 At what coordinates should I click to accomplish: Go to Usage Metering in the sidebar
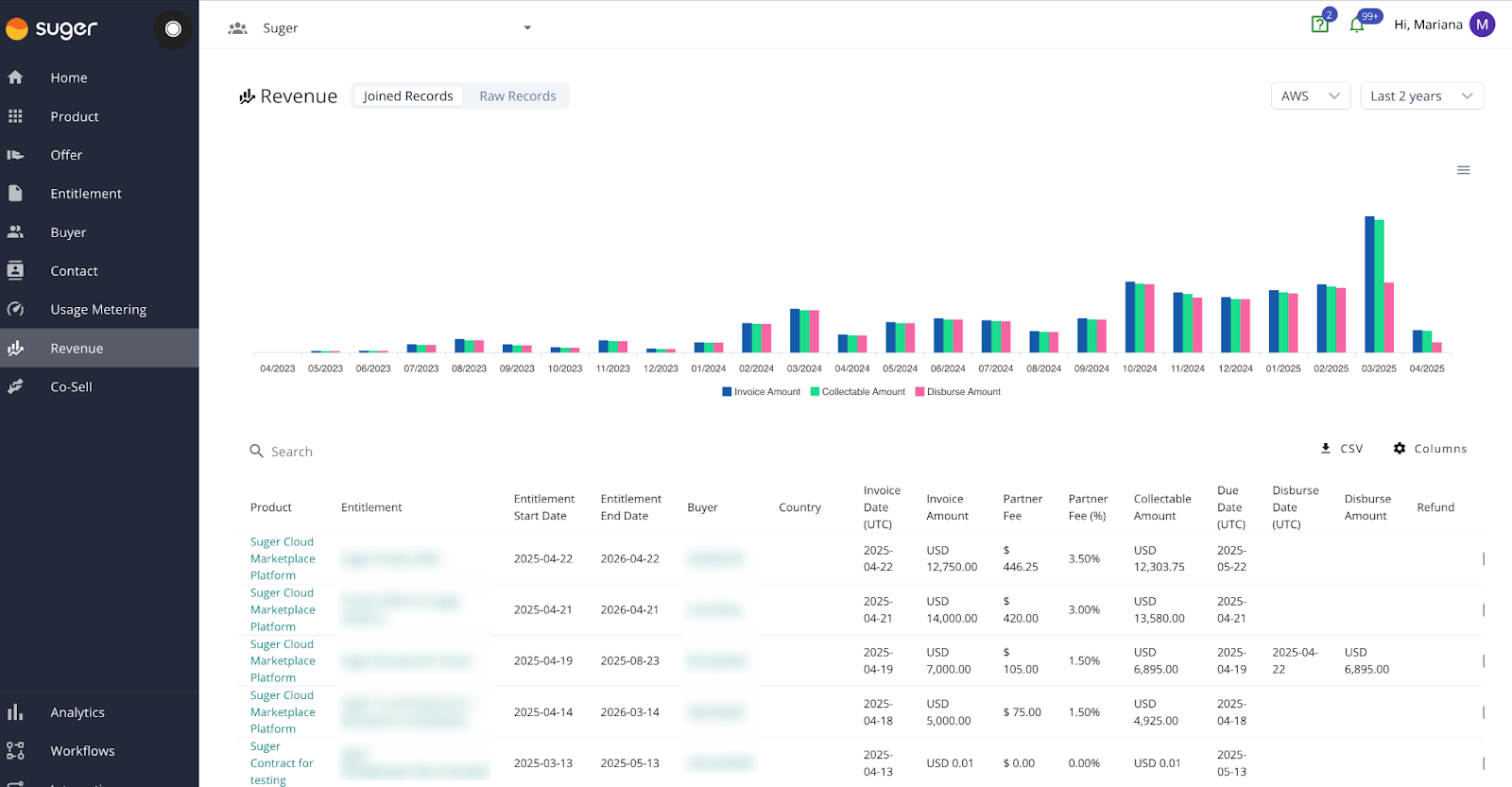pos(99,309)
